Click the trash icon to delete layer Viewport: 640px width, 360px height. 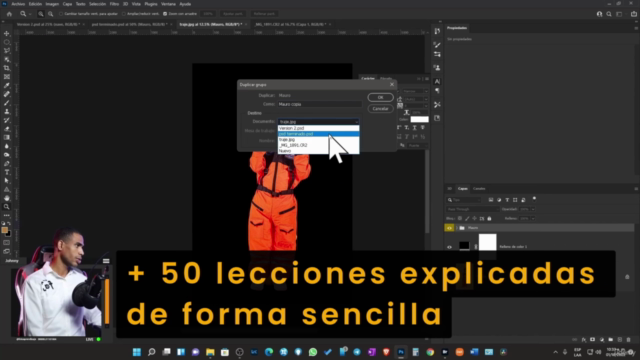click(x=628, y=340)
